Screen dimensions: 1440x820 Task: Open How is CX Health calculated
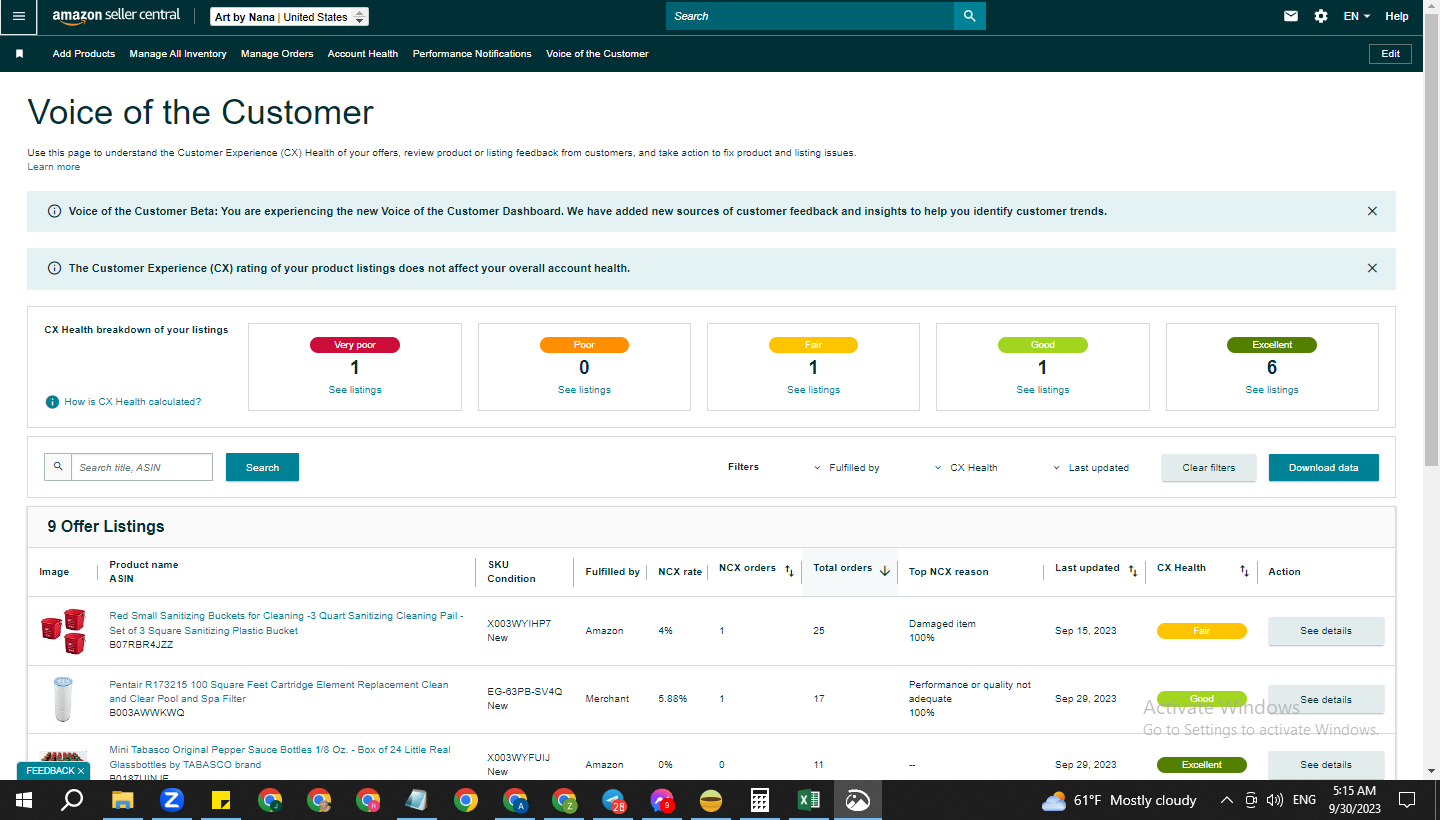point(132,402)
